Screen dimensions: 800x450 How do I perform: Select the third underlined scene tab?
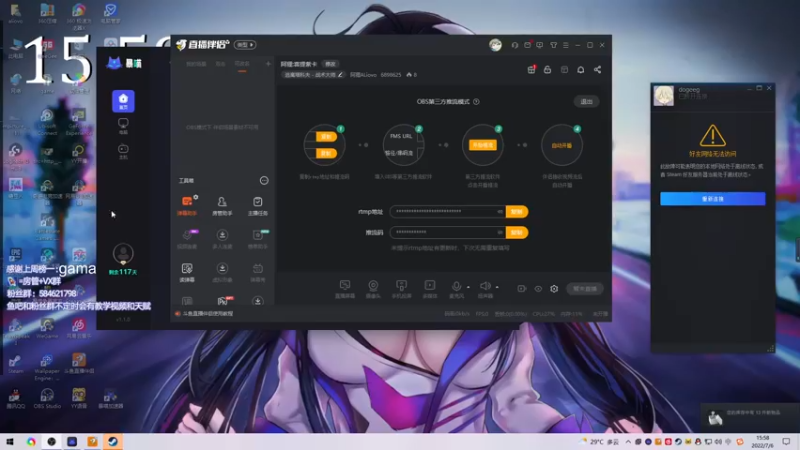point(242,65)
